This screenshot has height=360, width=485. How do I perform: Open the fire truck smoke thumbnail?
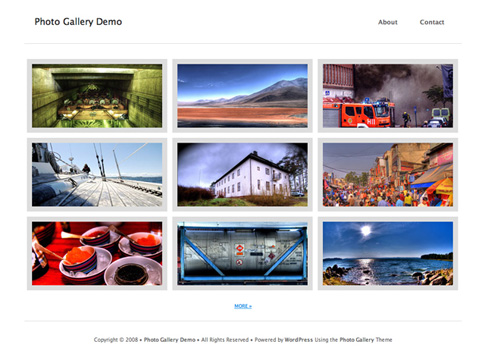(388, 96)
